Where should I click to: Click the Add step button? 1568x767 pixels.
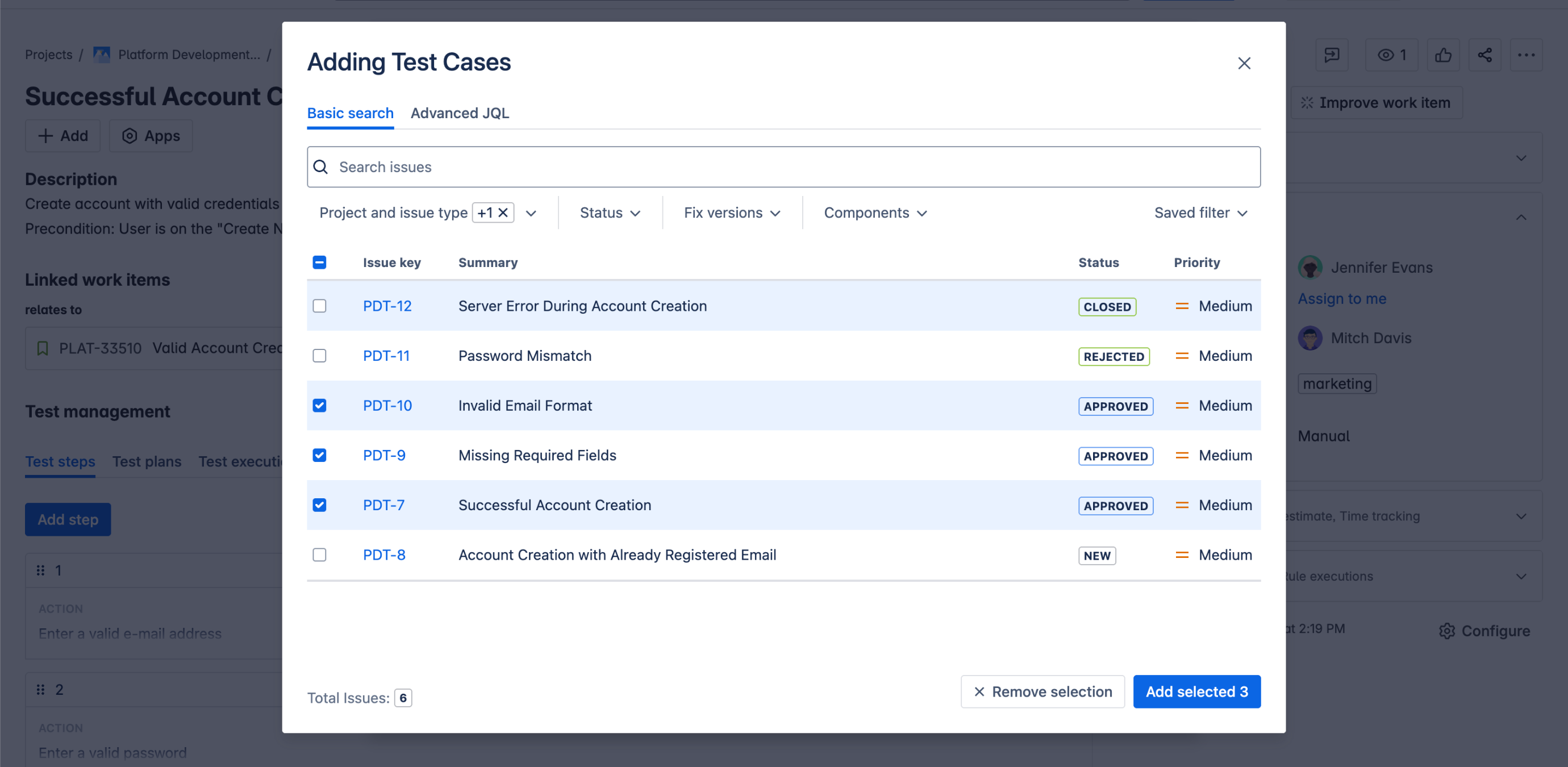pos(68,520)
